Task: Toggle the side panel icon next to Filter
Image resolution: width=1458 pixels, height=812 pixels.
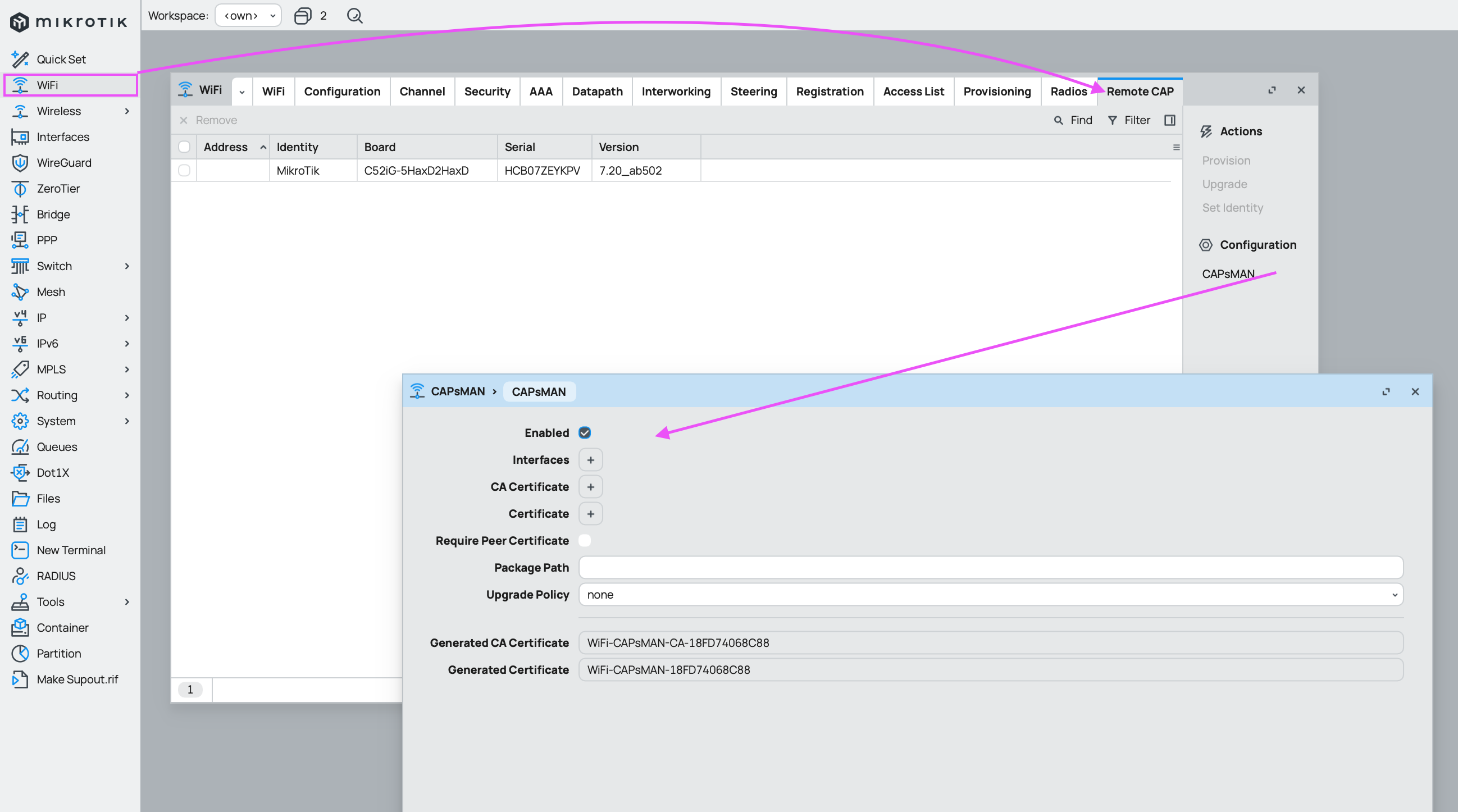Action: [x=1169, y=120]
